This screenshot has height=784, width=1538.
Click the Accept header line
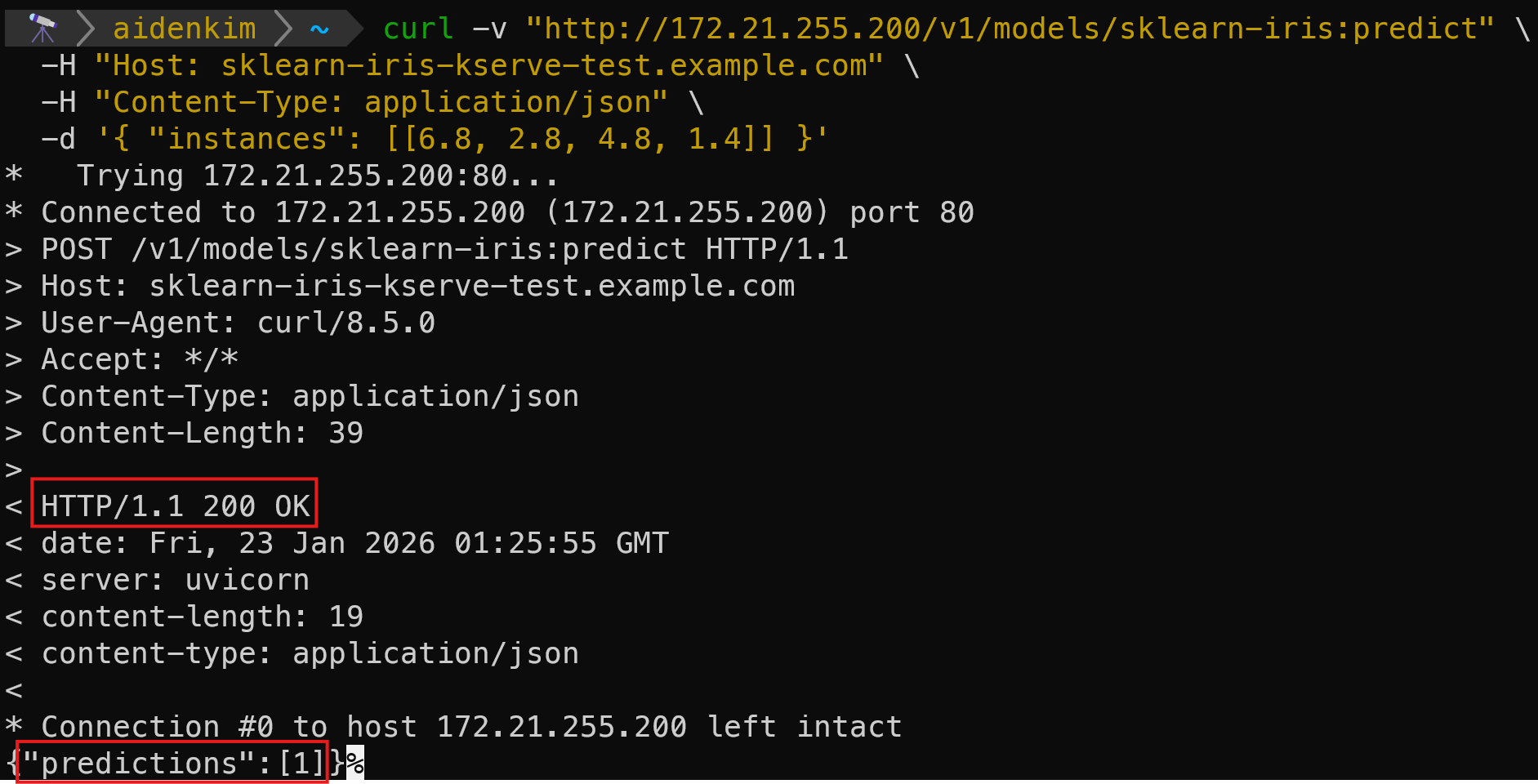coord(140,359)
